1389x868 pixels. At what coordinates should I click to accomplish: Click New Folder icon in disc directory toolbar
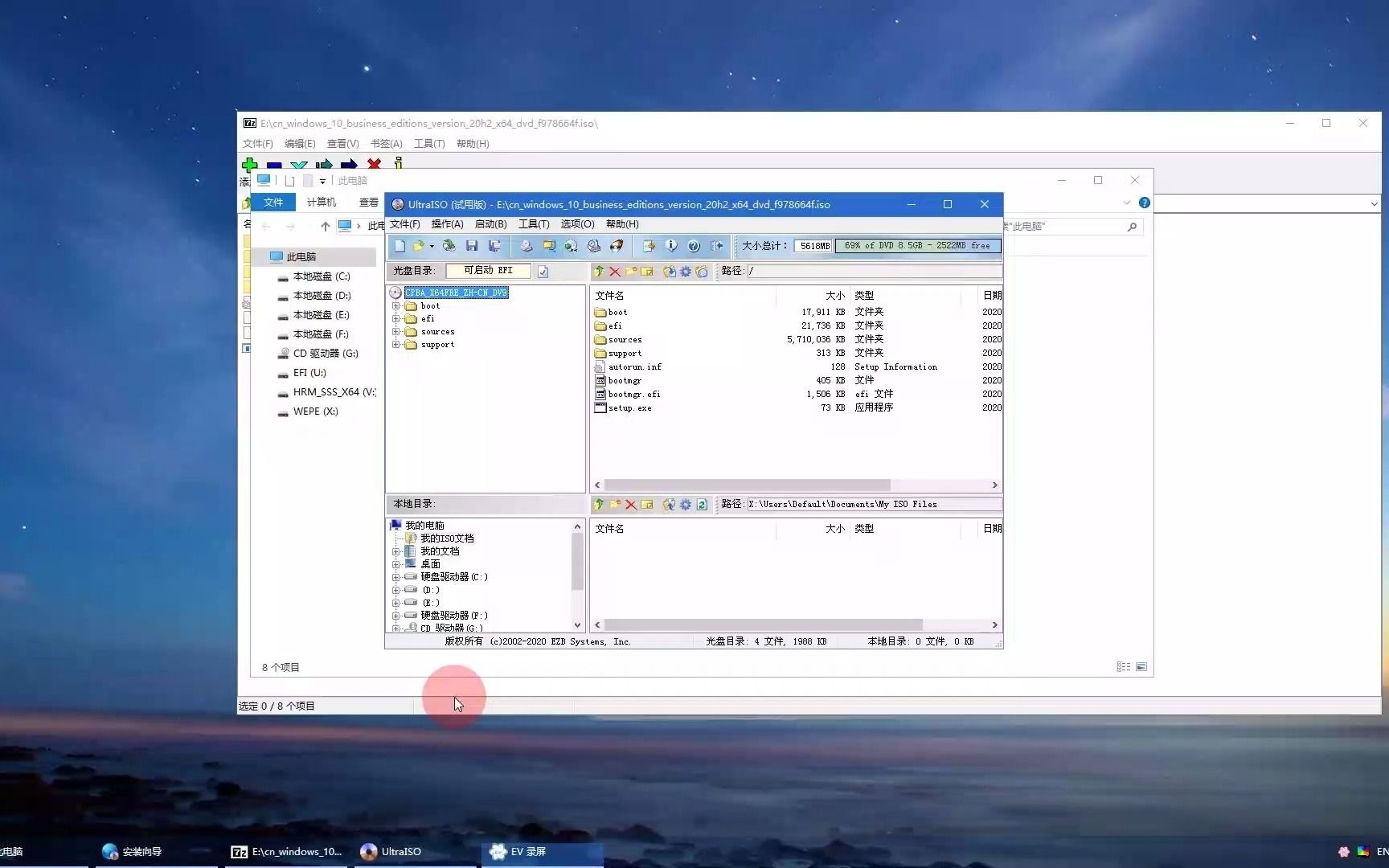631,272
